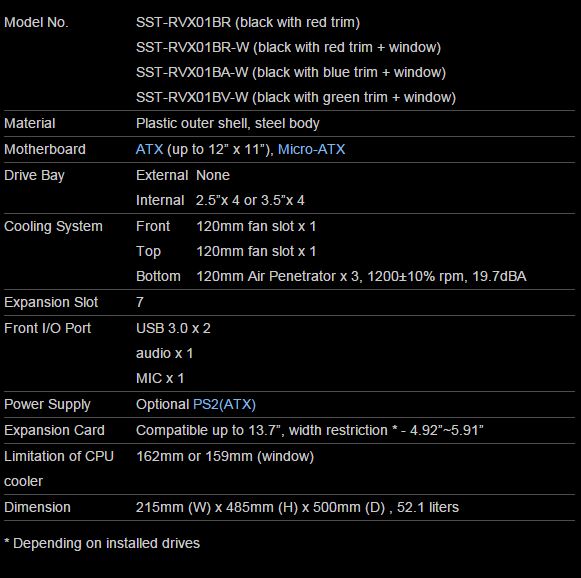Click the SST-RVX01BV-W green trim model

(x=296, y=97)
